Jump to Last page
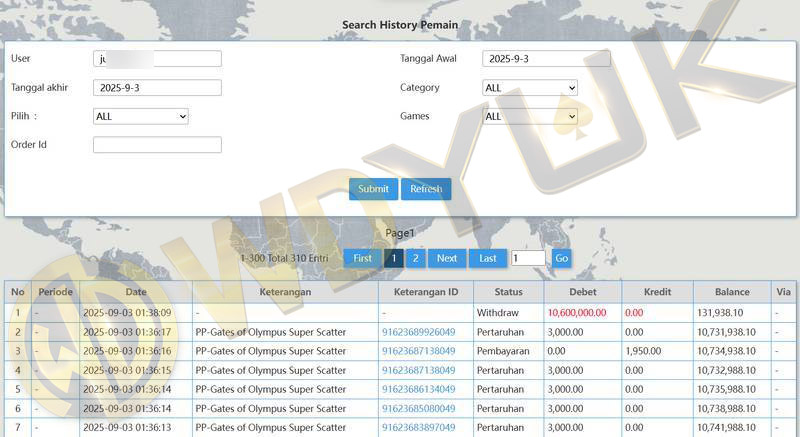This screenshot has width=800, height=437. click(488, 258)
